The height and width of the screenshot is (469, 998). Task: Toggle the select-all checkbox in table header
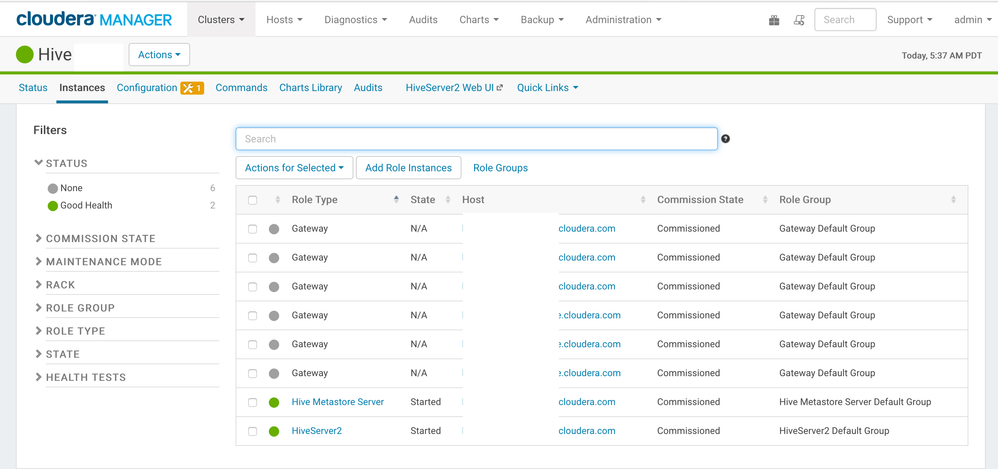tap(253, 200)
